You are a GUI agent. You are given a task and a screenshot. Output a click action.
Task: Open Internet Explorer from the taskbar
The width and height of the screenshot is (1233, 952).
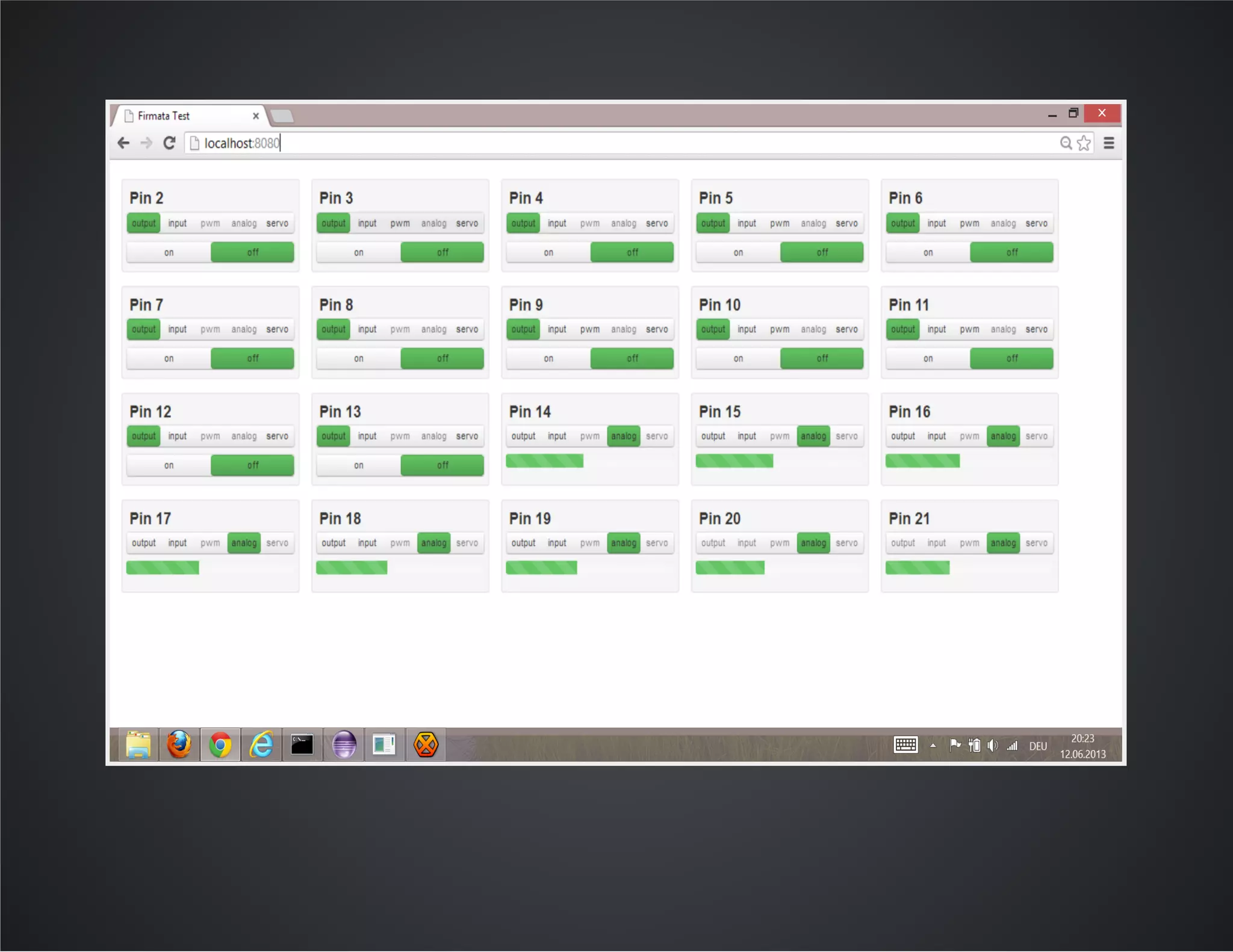coord(261,745)
